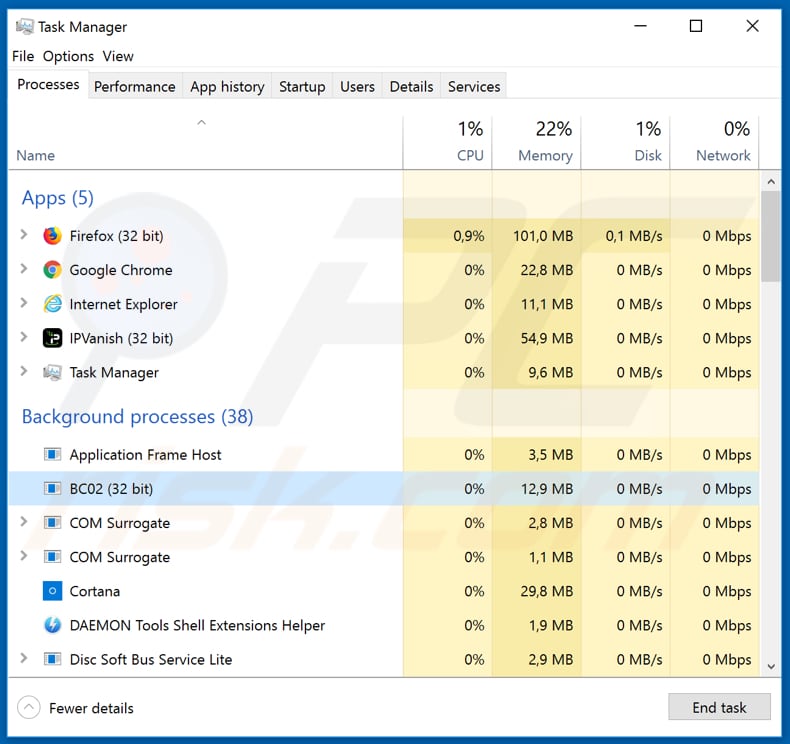Click the second COM Surrogate icon (1,1 MB)
790x744 pixels.
52,557
